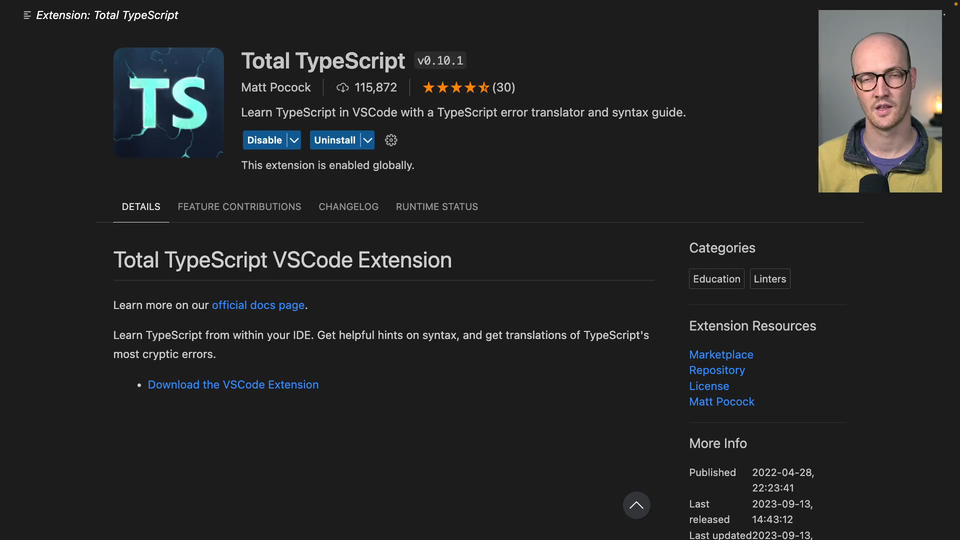Select the Runtime Status tab
Screen dimensions: 960x540
coord(436,207)
